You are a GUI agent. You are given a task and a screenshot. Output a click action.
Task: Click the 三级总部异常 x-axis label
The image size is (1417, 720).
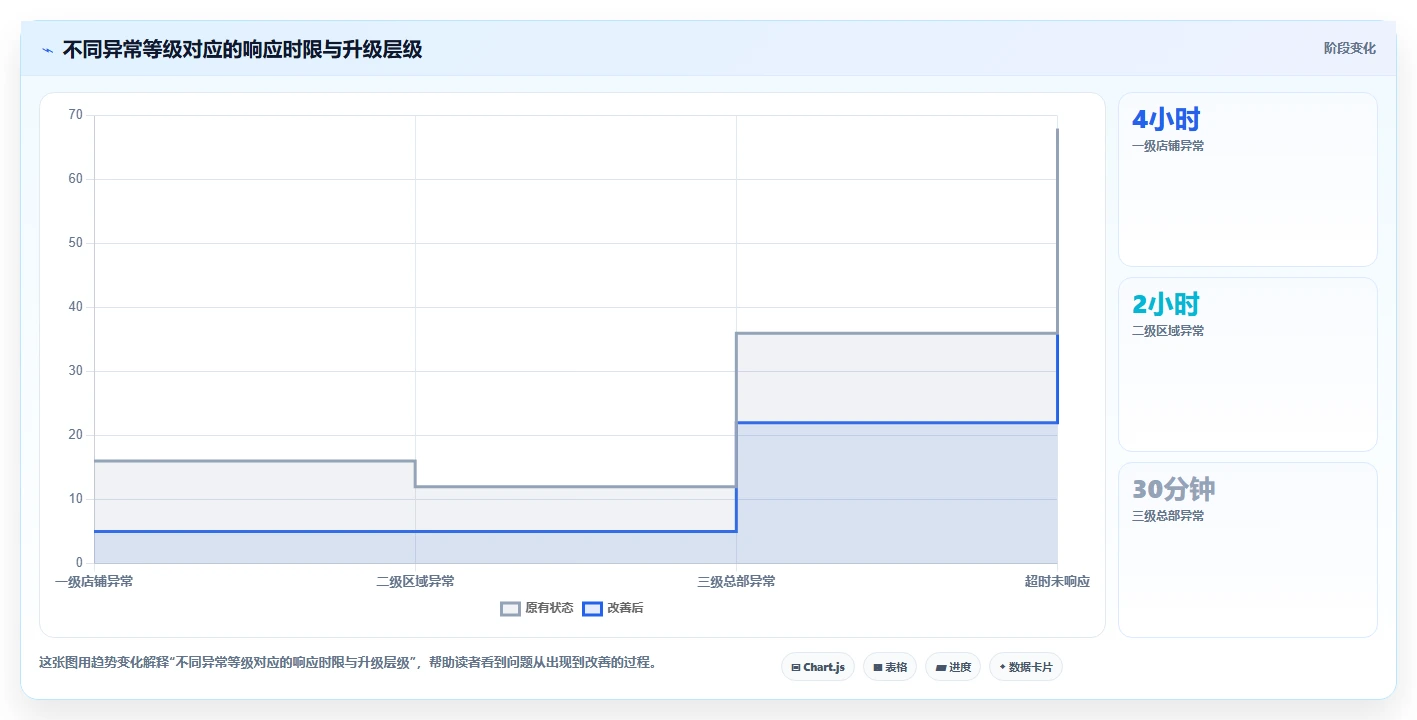coord(736,581)
